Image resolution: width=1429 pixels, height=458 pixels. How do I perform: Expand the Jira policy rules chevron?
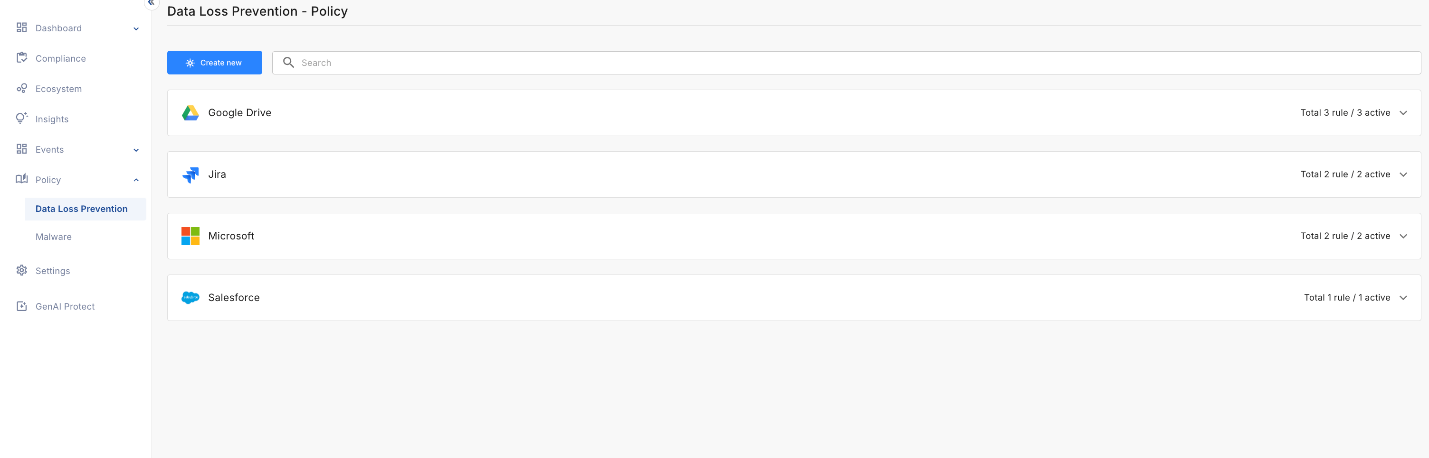[x=1403, y=175]
